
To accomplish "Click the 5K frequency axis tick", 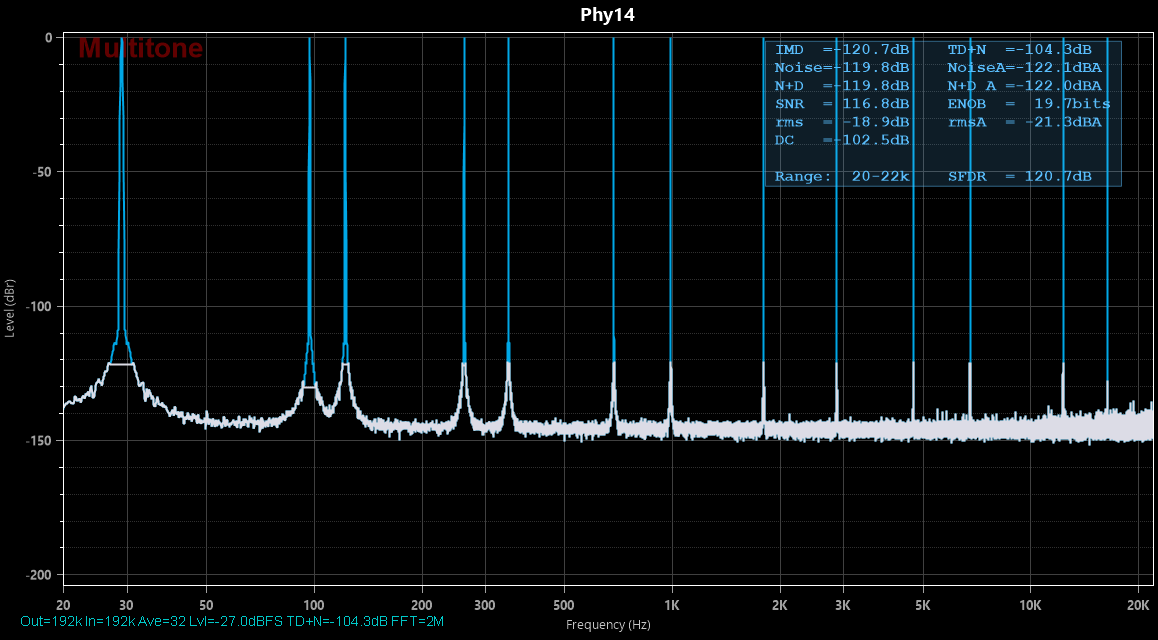I will coord(922,605).
